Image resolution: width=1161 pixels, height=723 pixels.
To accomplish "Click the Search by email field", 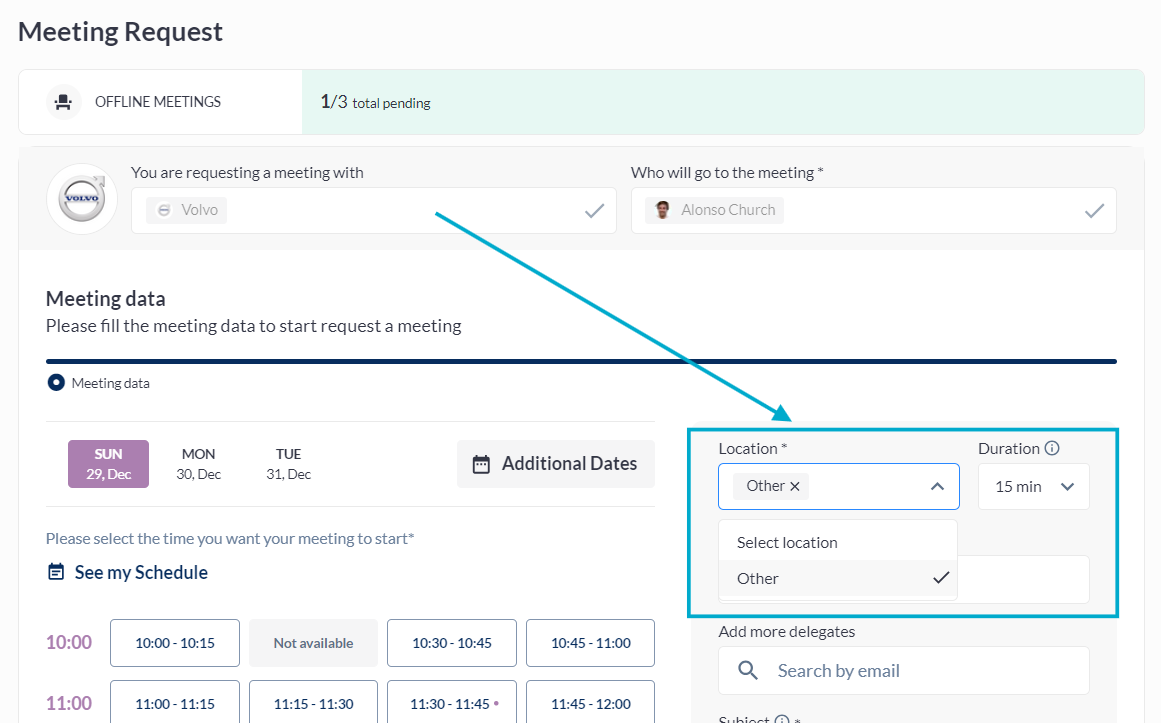I will [920, 670].
